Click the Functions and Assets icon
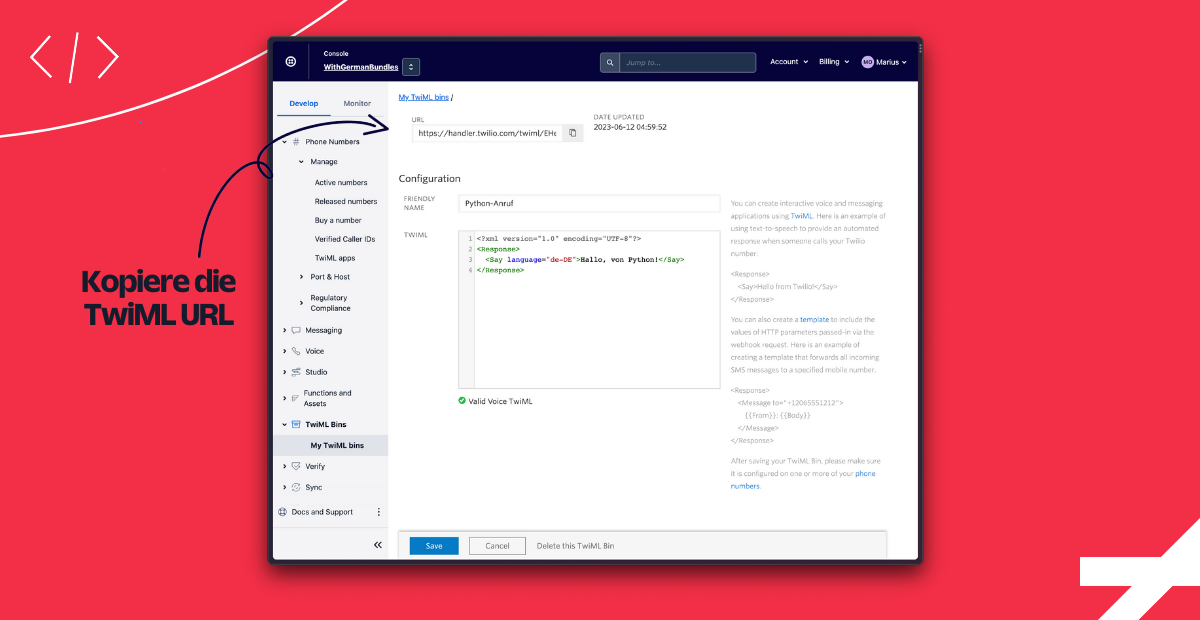The height and width of the screenshot is (620, 1200). pyautogui.click(x=296, y=397)
